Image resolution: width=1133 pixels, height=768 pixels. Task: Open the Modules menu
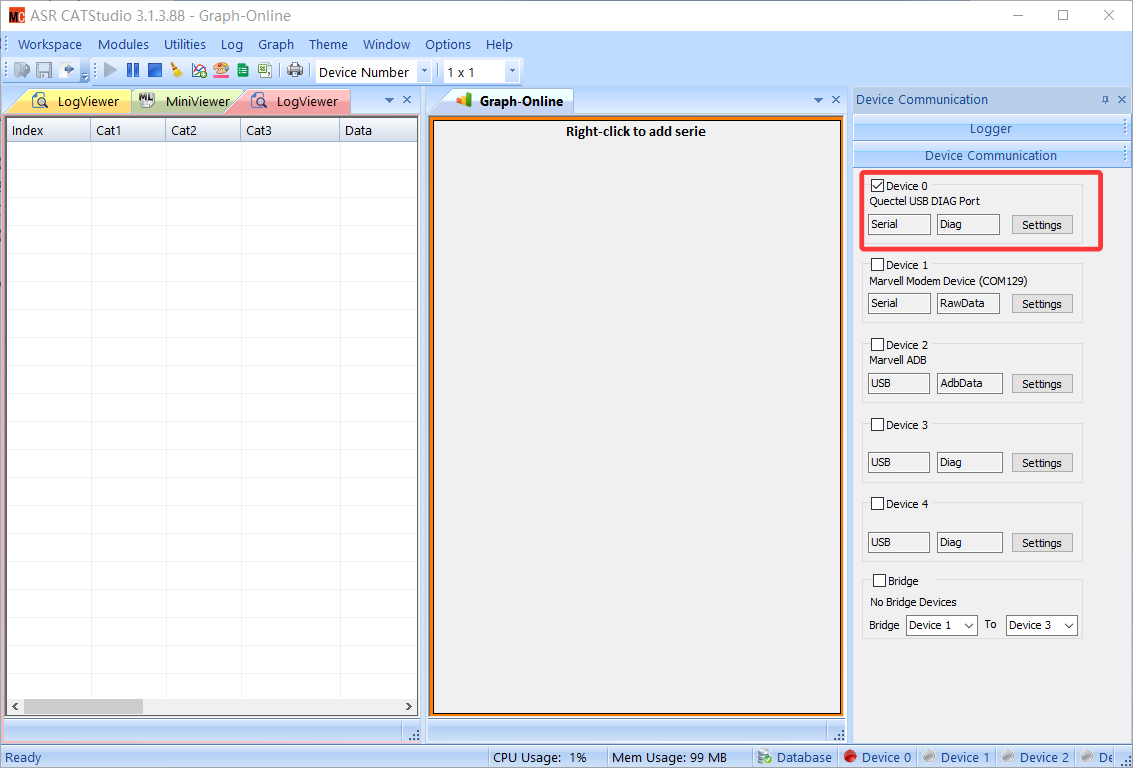tap(124, 44)
